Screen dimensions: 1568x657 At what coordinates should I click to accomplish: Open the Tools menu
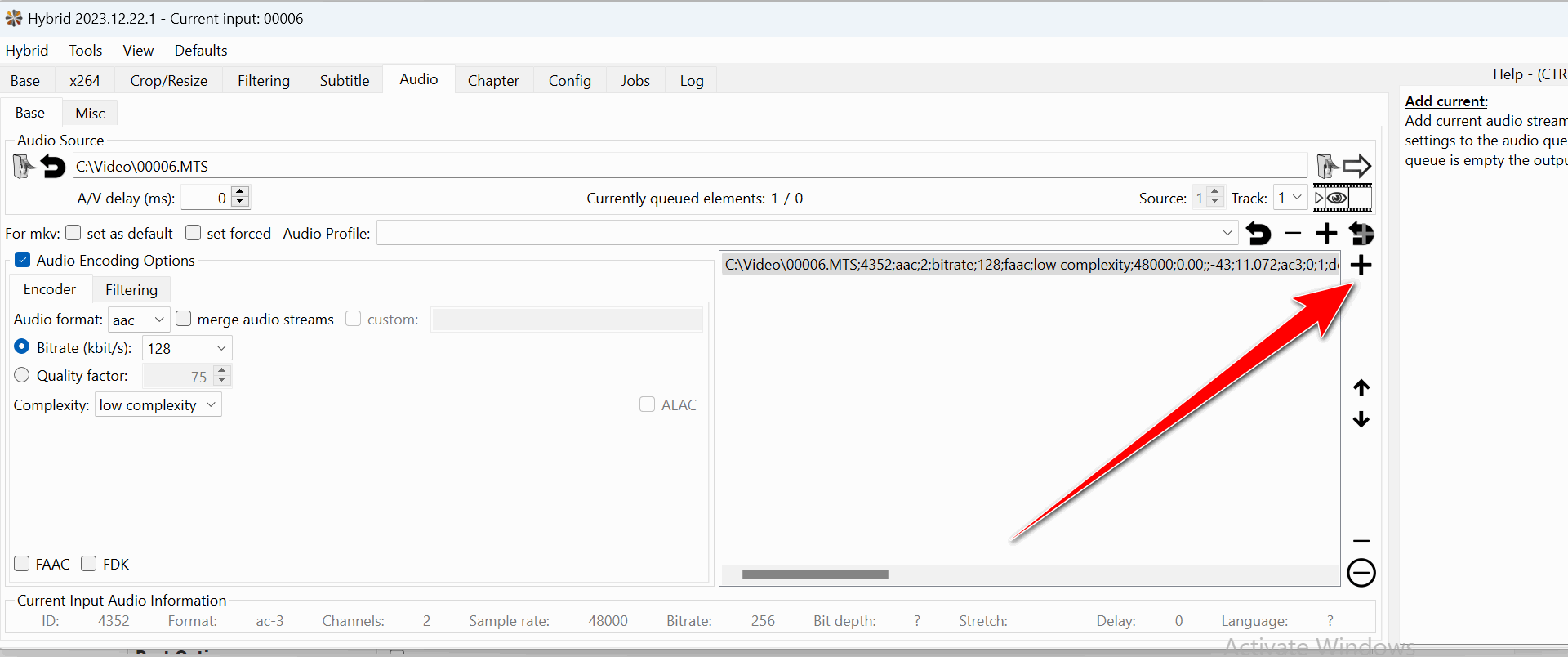point(85,51)
